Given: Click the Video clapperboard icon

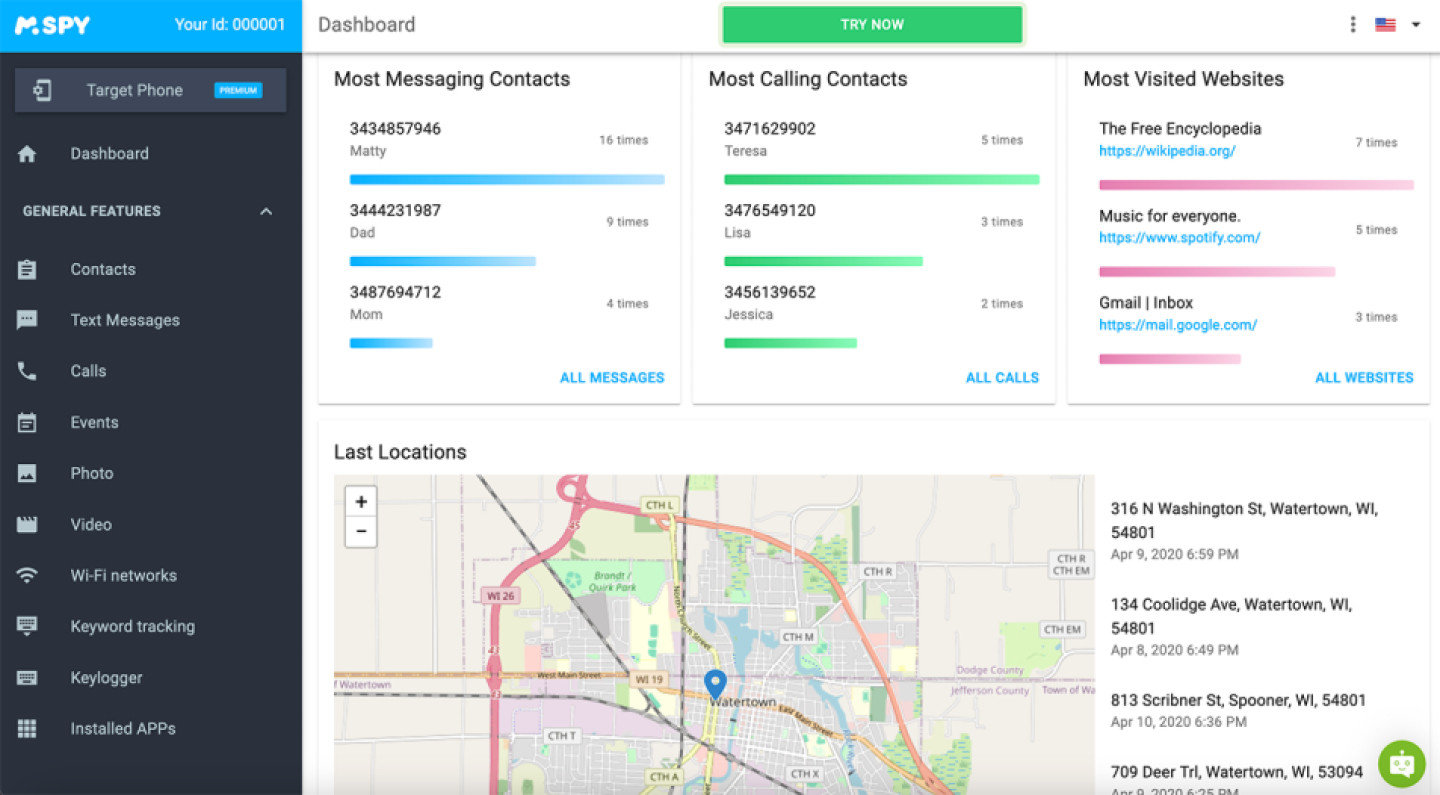Looking at the screenshot, I should tap(27, 525).
